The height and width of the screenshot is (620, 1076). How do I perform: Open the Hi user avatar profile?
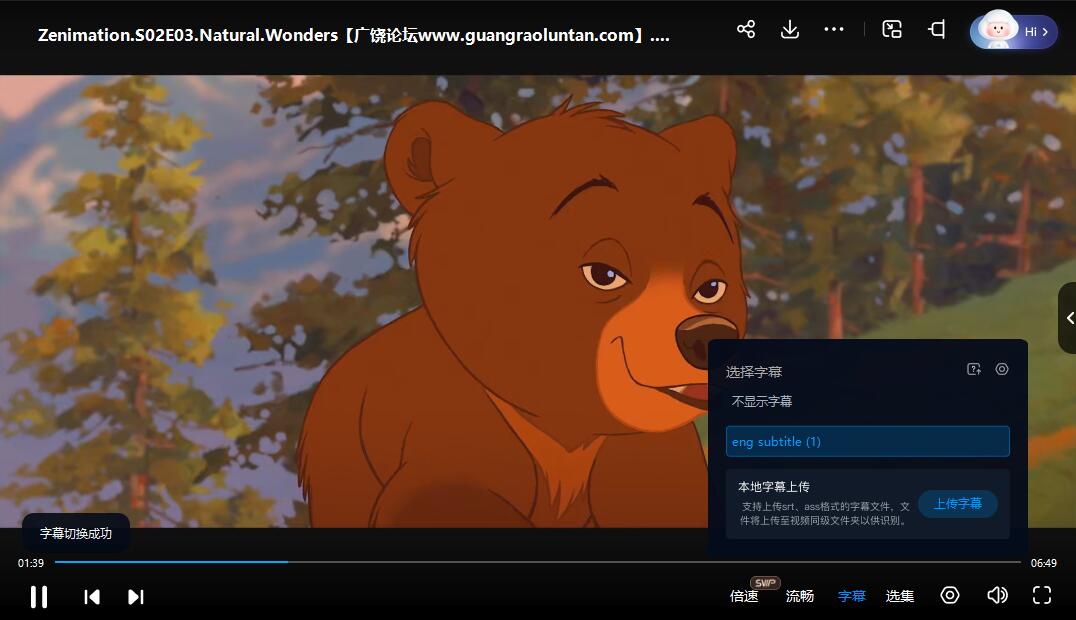click(x=1014, y=31)
